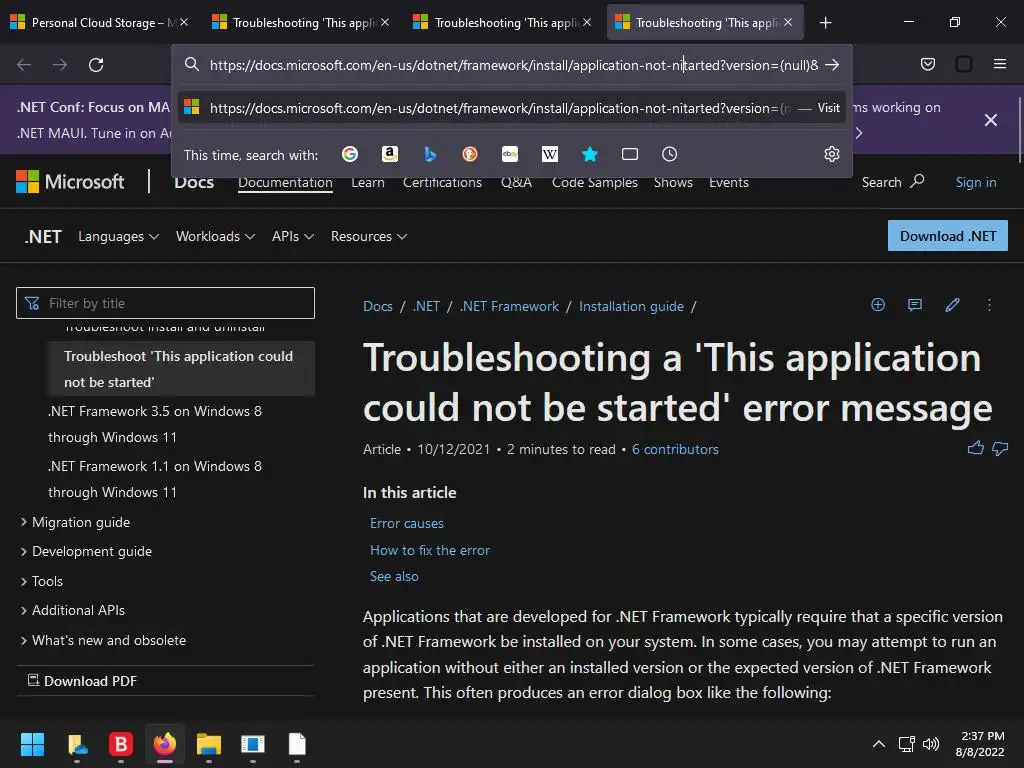
Task: Open Firefox from the taskbar
Action: pyautogui.click(x=165, y=744)
